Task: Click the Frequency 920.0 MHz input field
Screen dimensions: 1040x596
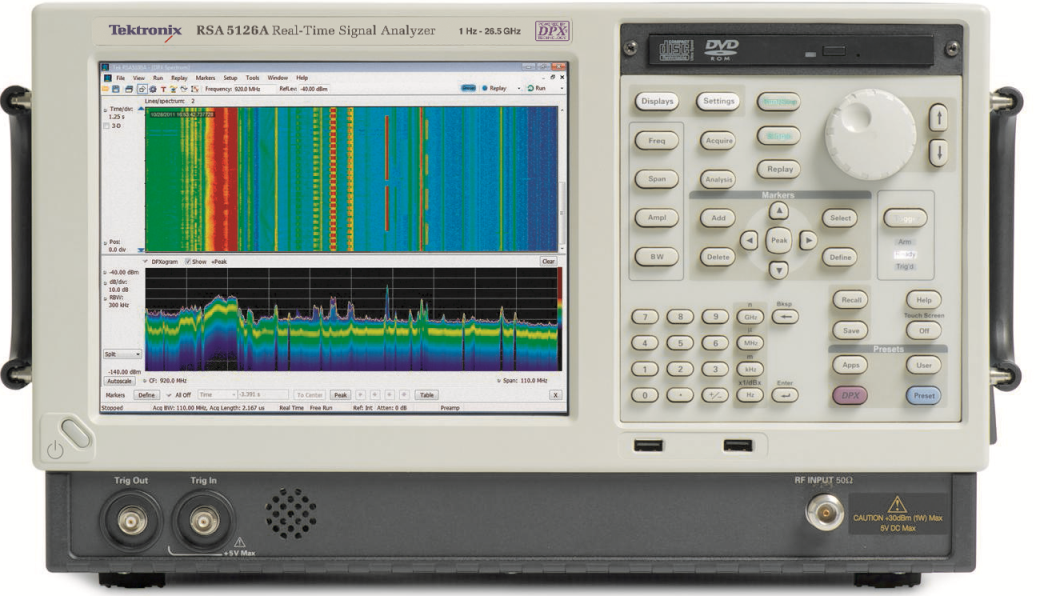Action: click(257, 89)
